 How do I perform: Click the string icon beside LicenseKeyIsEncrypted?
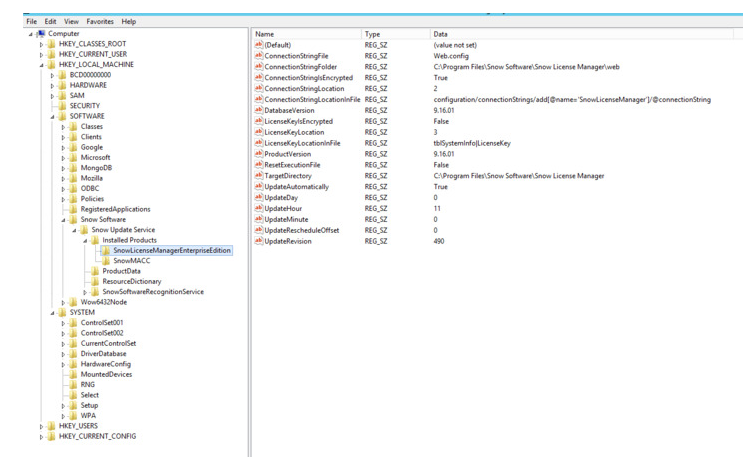259,122
